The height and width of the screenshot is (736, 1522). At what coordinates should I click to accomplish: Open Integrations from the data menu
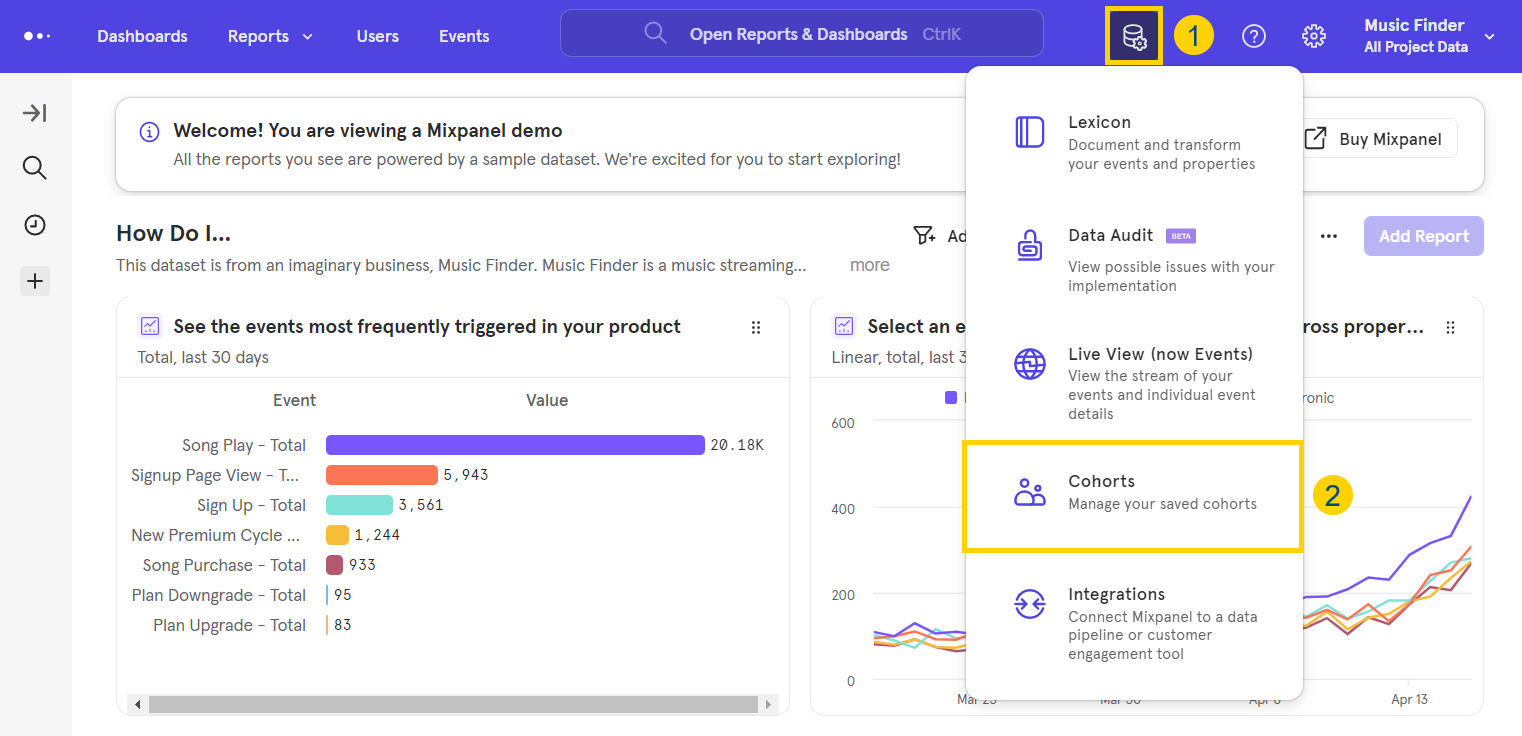click(x=1132, y=622)
